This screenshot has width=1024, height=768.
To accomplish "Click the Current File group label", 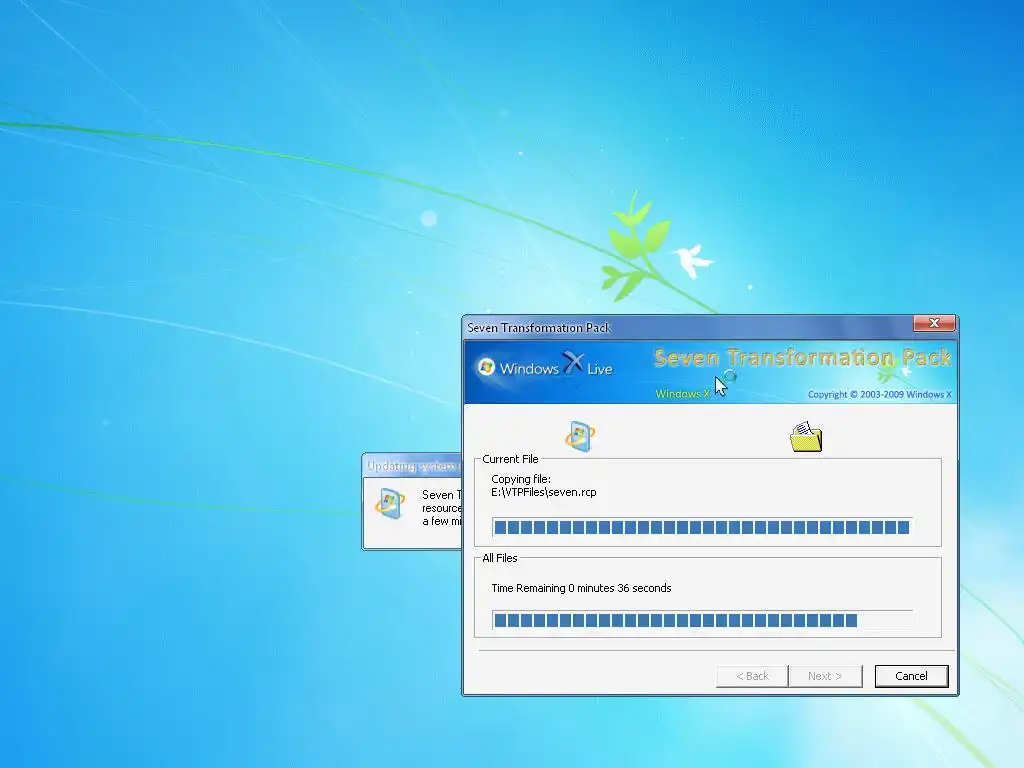I will coord(510,459).
